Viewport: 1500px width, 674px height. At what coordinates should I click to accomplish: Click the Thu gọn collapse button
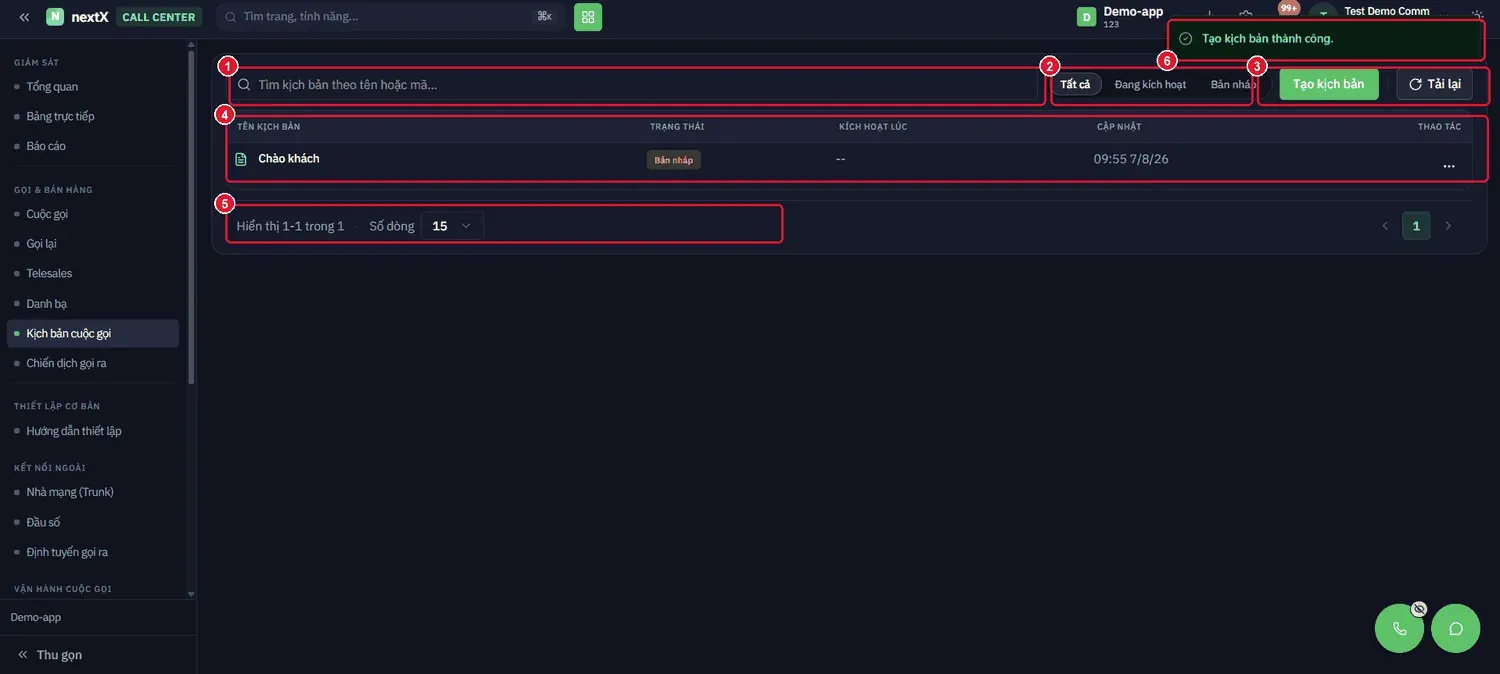50,655
